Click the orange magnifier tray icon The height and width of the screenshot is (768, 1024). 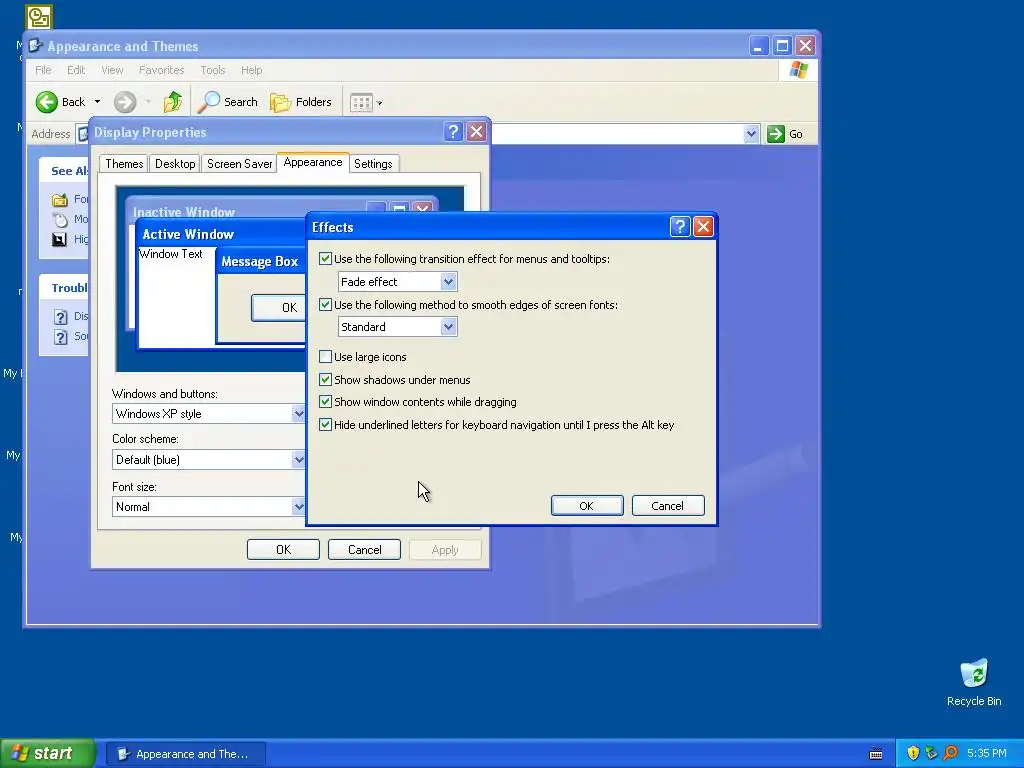click(950, 753)
